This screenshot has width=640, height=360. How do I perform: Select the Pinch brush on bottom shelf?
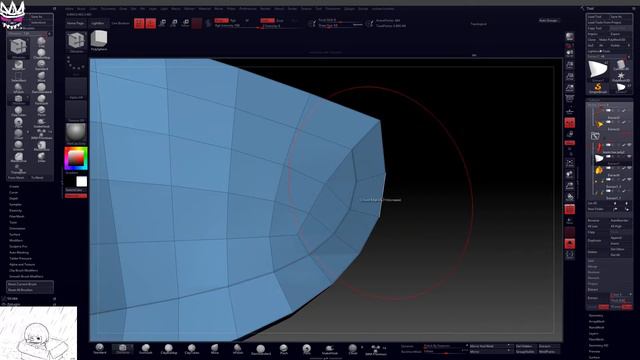click(284, 349)
